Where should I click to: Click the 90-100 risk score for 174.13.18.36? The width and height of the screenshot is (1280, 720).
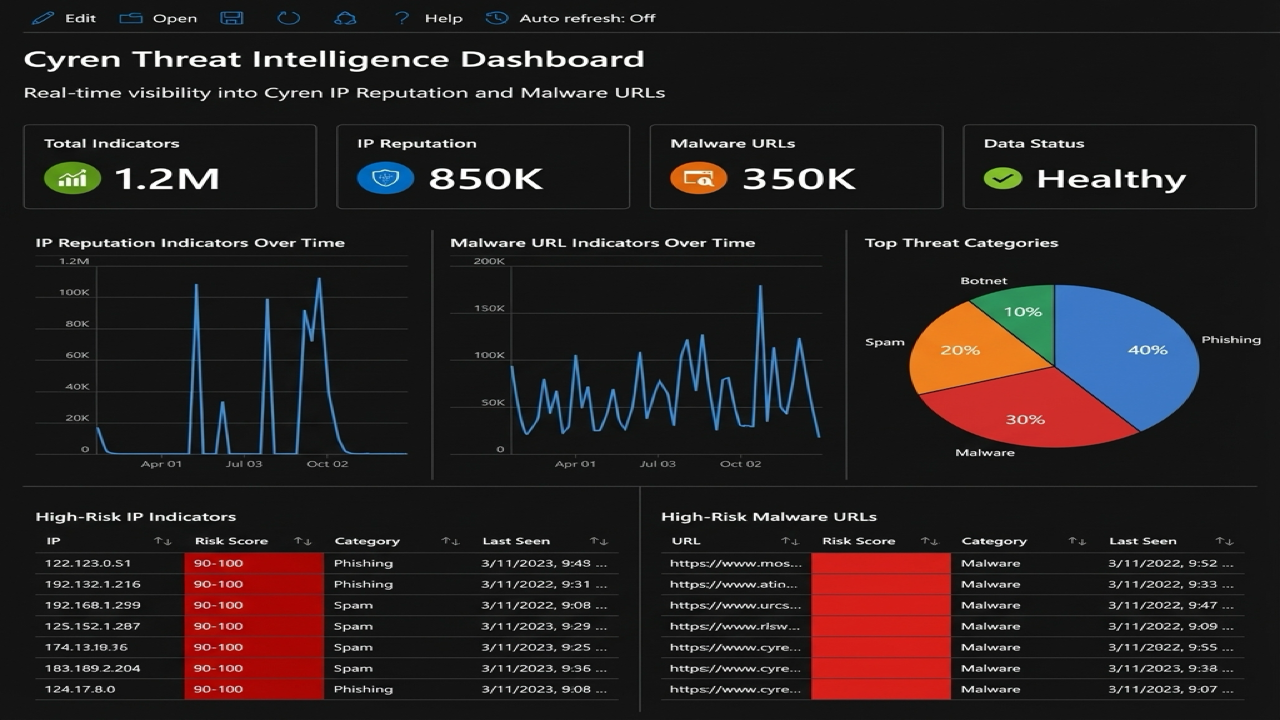click(254, 647)
